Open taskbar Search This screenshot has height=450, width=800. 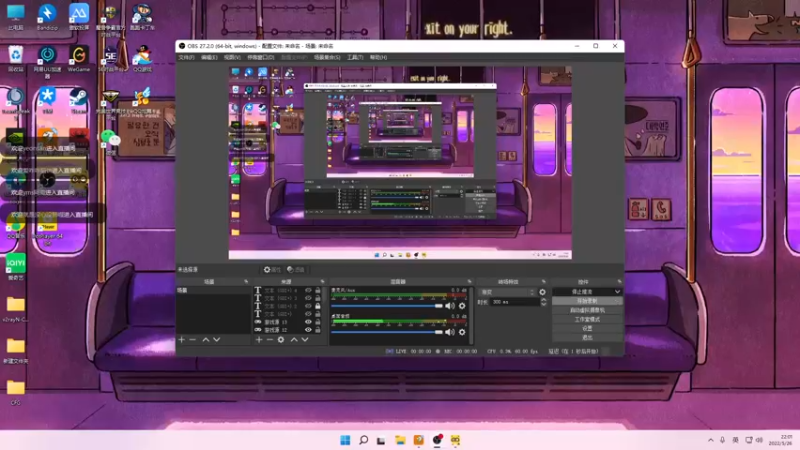pyautogui.click(x=363, y=440)
